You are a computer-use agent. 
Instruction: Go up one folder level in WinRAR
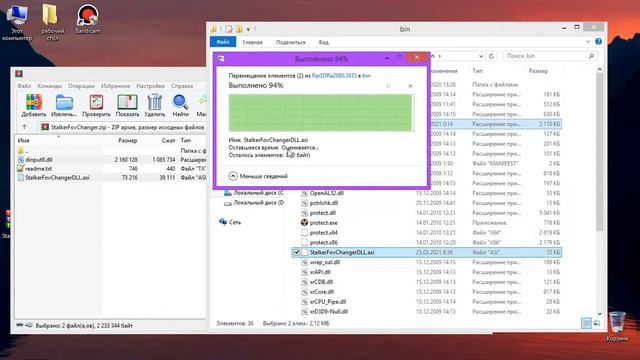[x=24, y=127]
